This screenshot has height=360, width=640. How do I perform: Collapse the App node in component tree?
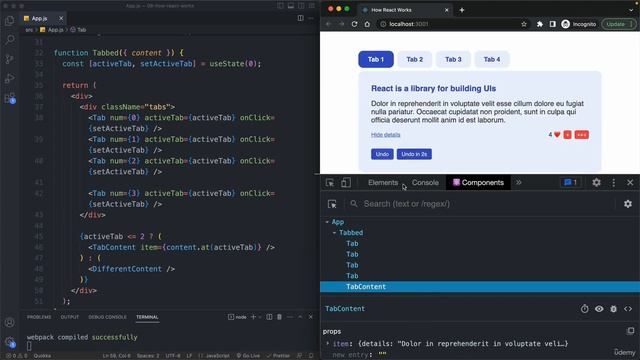click(327, 222)
